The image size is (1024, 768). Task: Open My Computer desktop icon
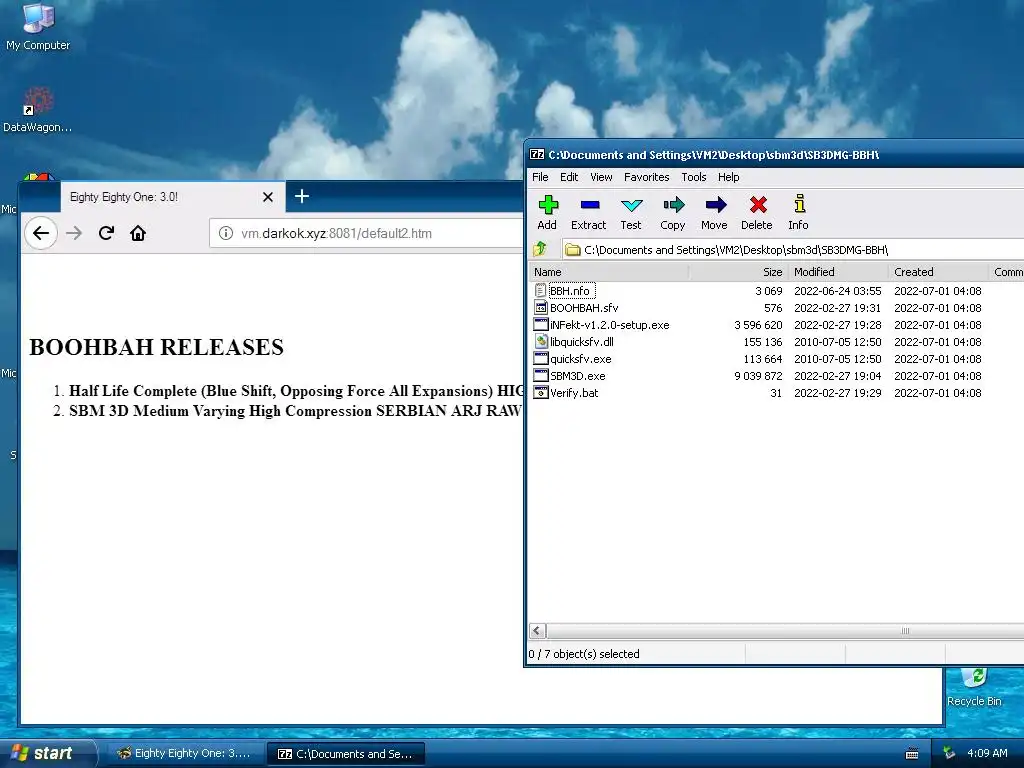coord(38,27)
